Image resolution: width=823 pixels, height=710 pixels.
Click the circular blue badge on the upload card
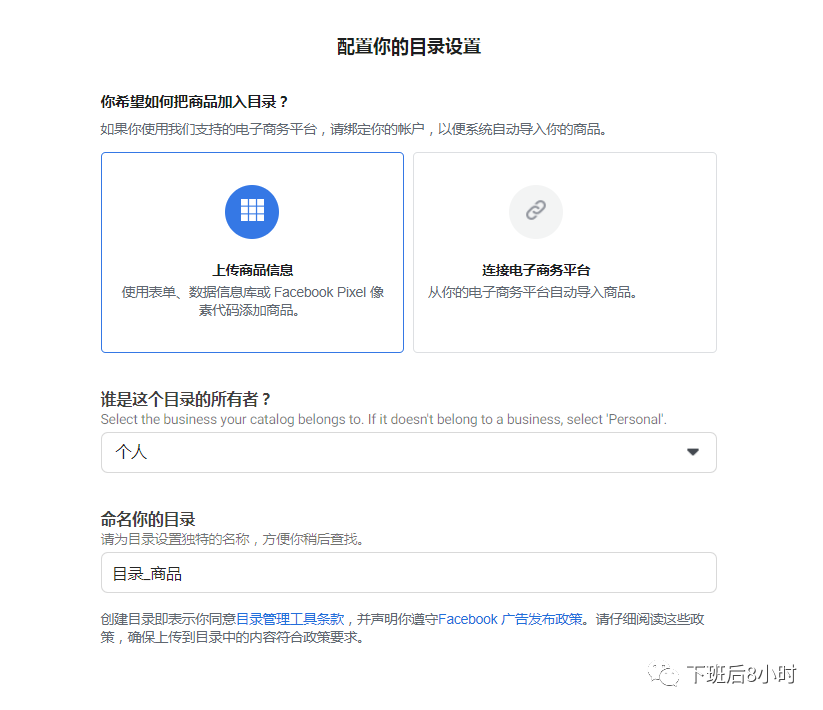(251, 211)
